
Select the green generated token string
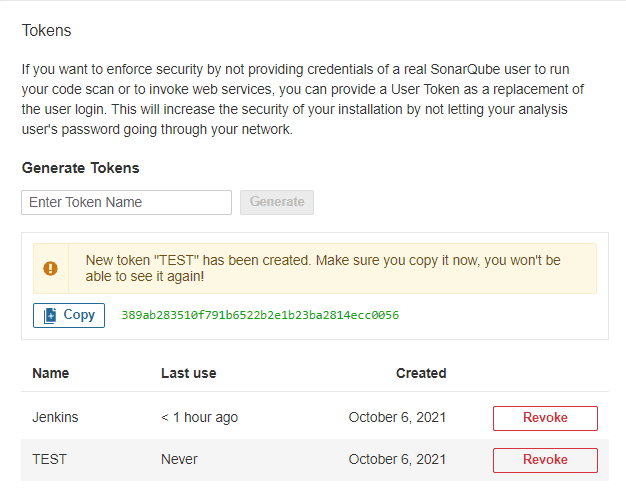point(260,315)
